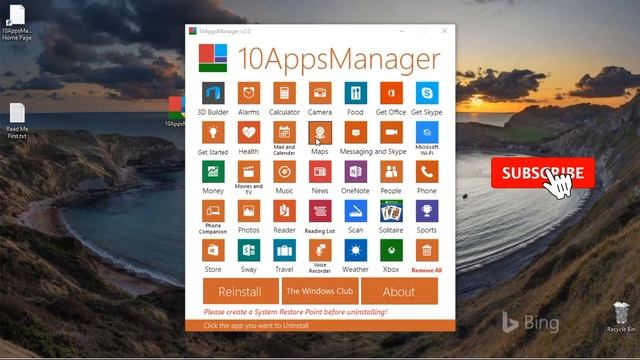The width and height of the screenshot is (640, 360).
Task: Click the red Subscribe button
Action: (543, 173)
